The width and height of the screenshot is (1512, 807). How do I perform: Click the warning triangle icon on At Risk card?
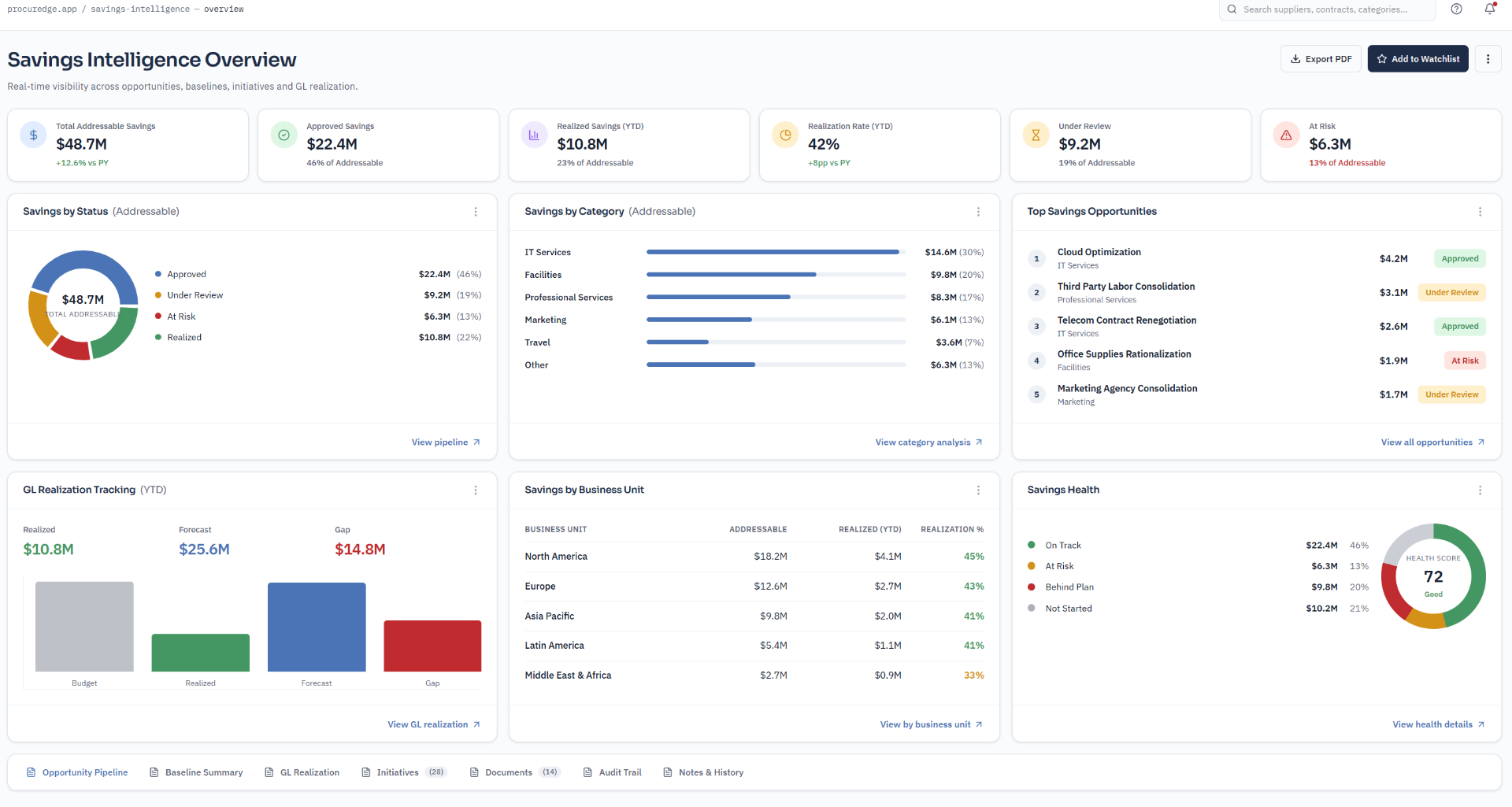(1286, 135)
